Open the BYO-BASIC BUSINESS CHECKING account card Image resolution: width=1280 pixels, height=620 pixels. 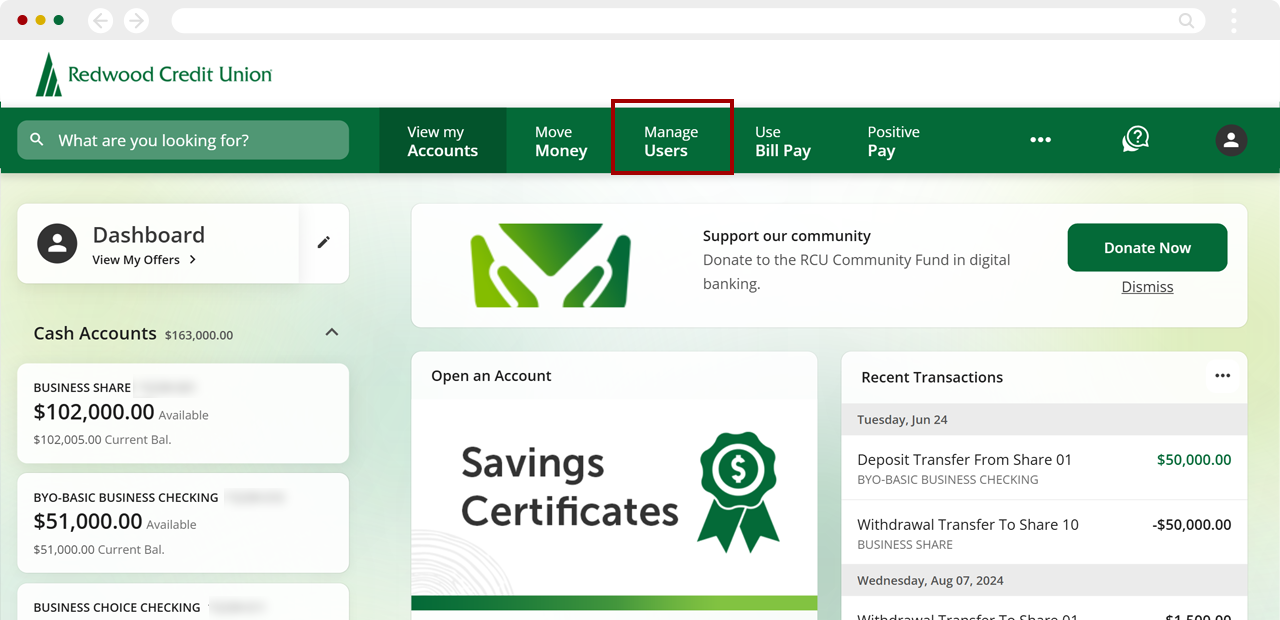[x=183, y=523]
